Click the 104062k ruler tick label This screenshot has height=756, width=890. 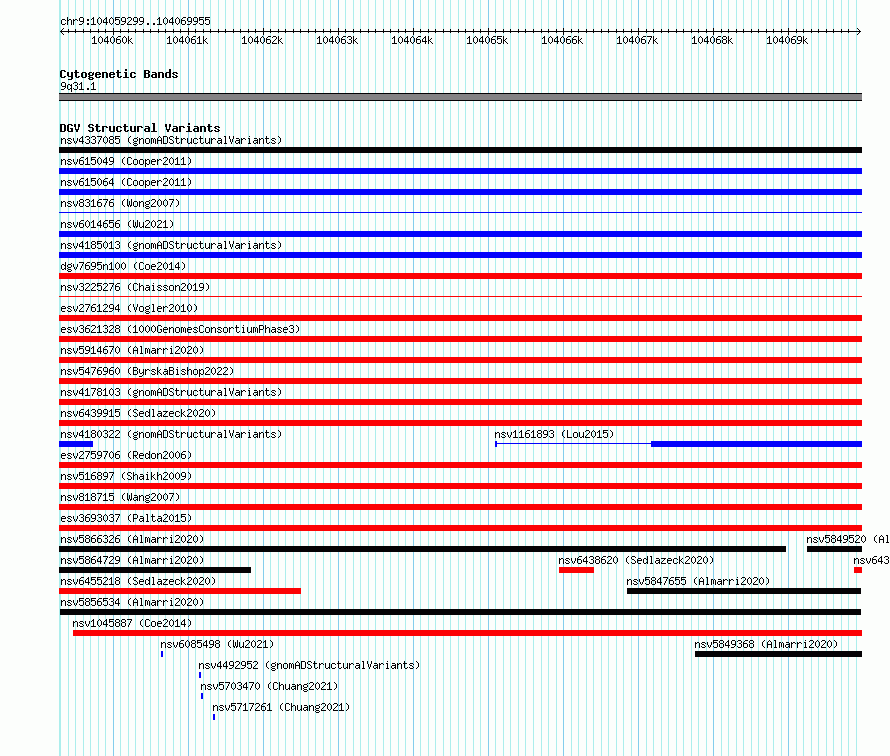[262, 40]
